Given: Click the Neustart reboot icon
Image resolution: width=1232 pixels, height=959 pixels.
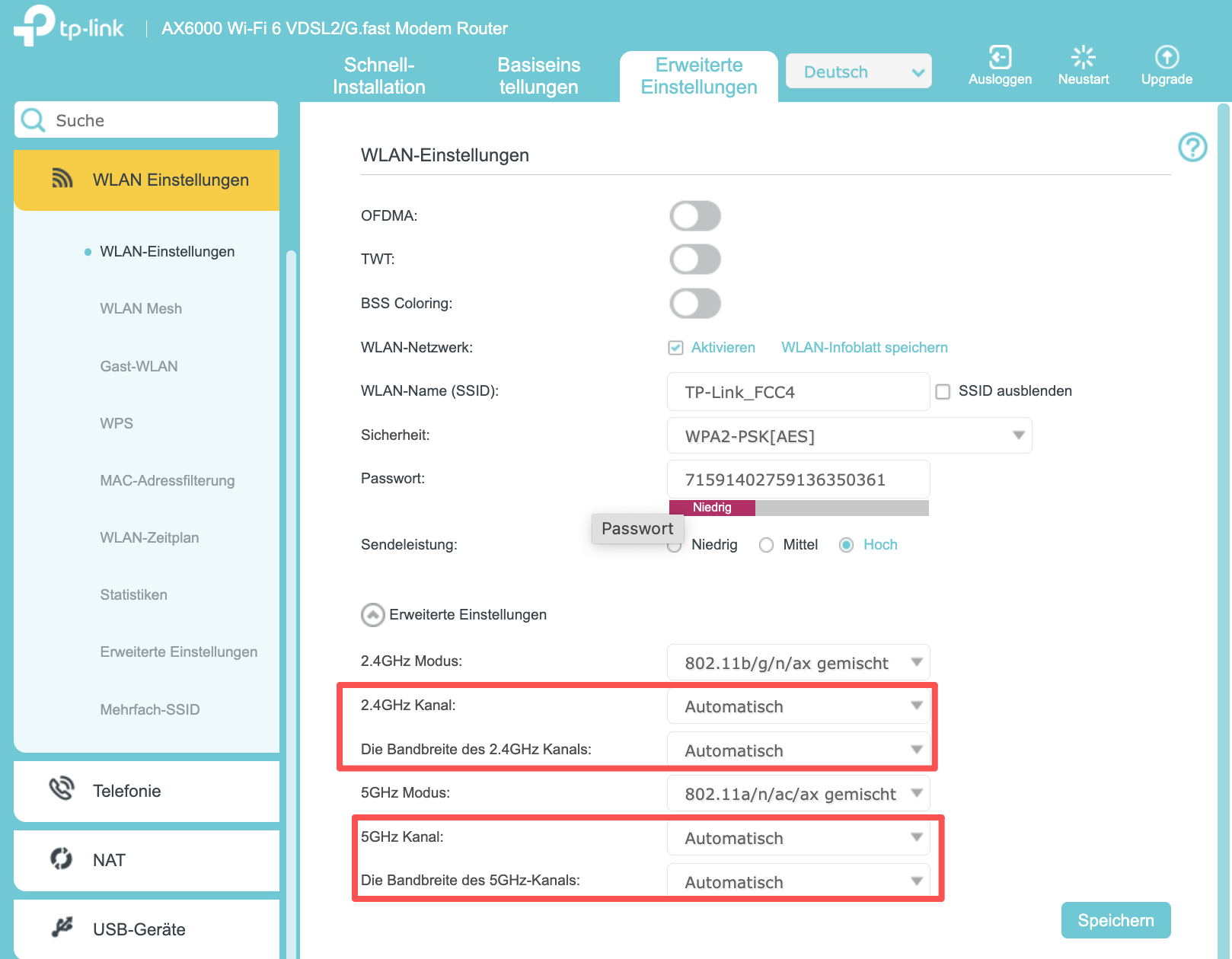Looking at the screenshot, I should (1083, 57).
